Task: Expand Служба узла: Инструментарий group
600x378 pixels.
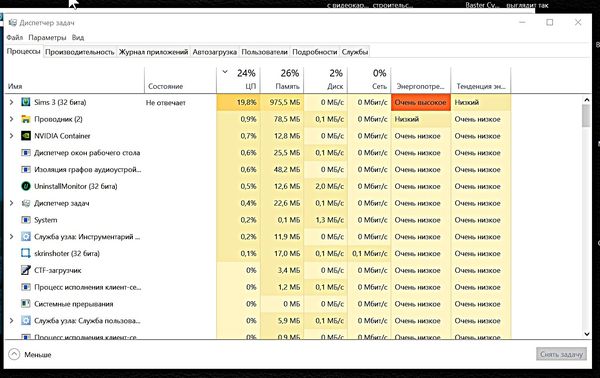Action: (x=11, y=237)
